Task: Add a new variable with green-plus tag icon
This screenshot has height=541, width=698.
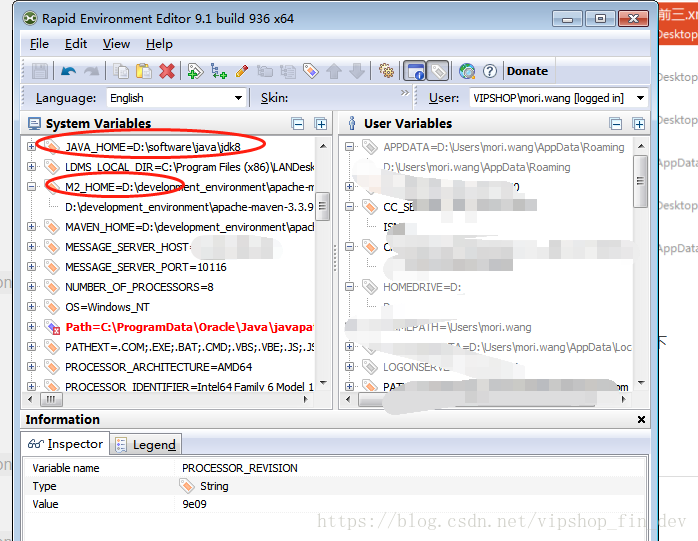Action: tap(195, 71)
